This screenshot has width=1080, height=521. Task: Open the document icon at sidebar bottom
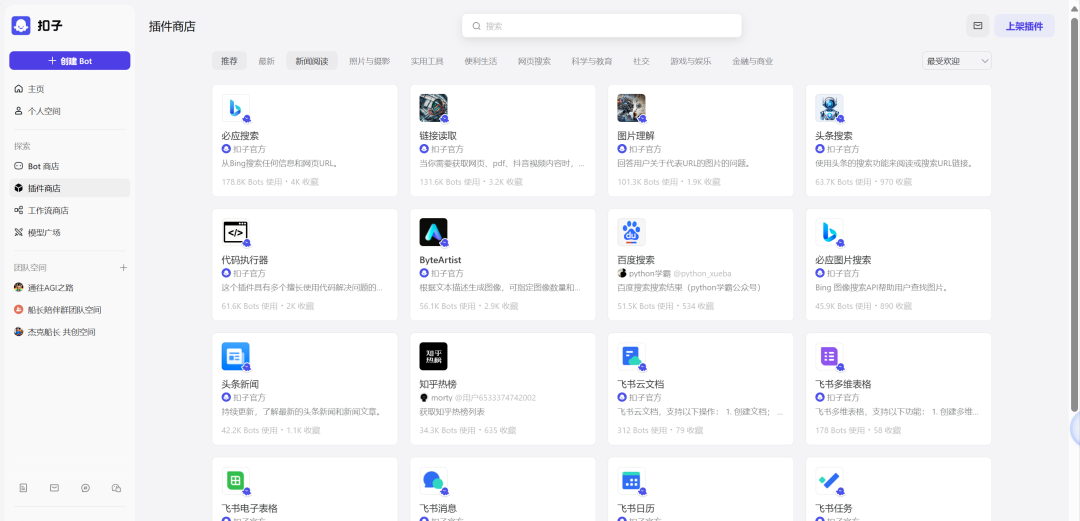click(23, 488)
